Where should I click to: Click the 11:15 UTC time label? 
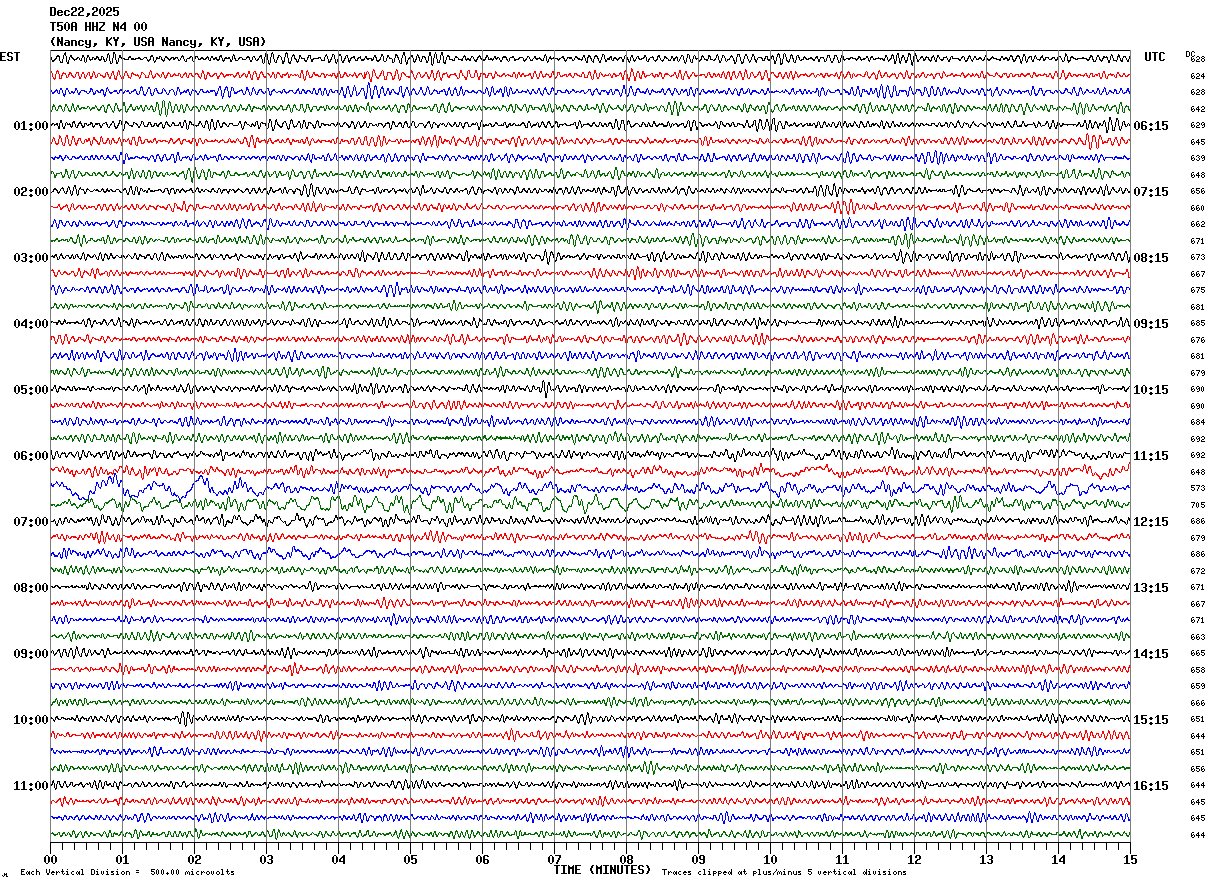[1151, 456]
